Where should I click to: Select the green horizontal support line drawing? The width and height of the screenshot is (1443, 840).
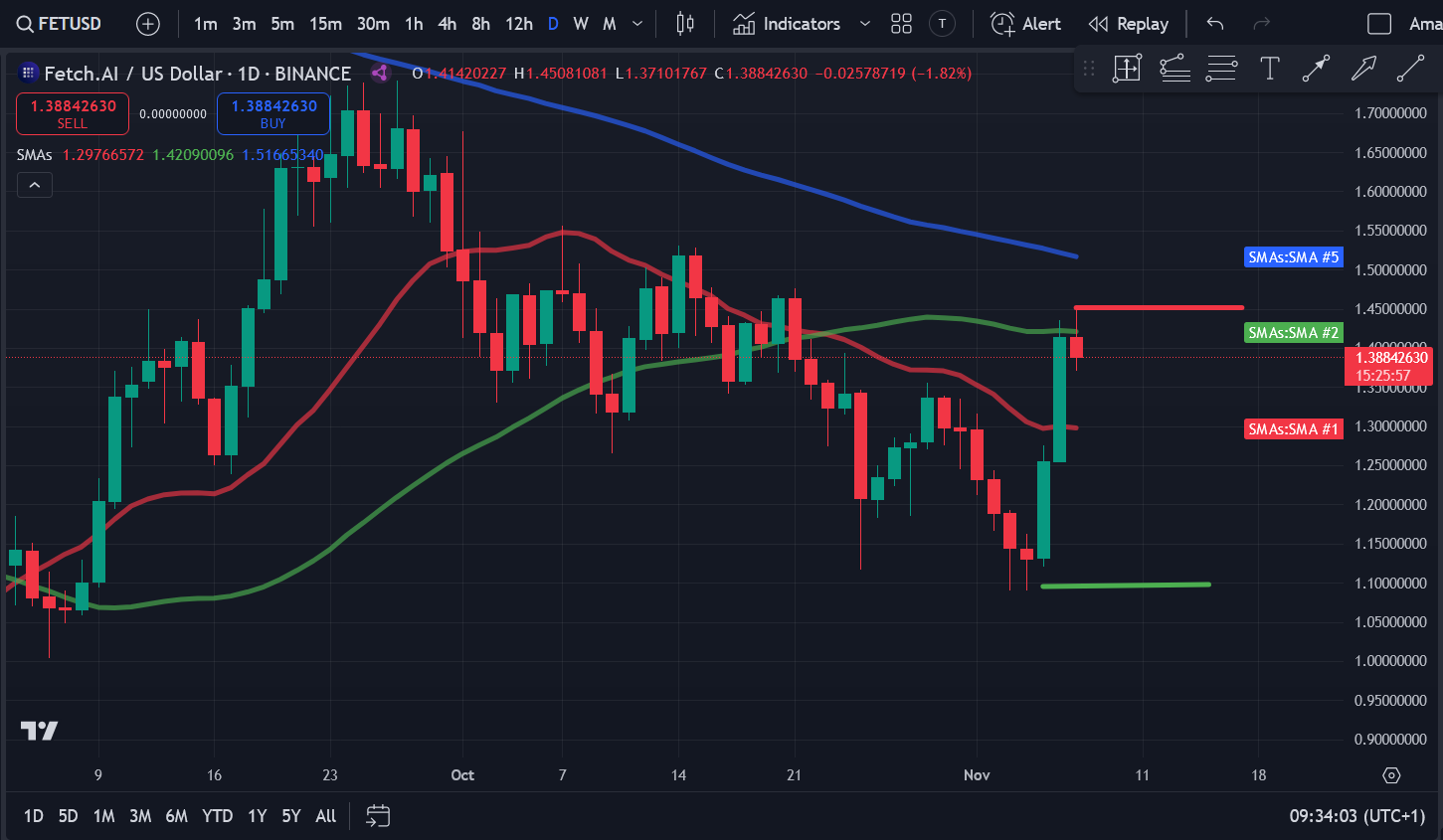coord(1126,586)
